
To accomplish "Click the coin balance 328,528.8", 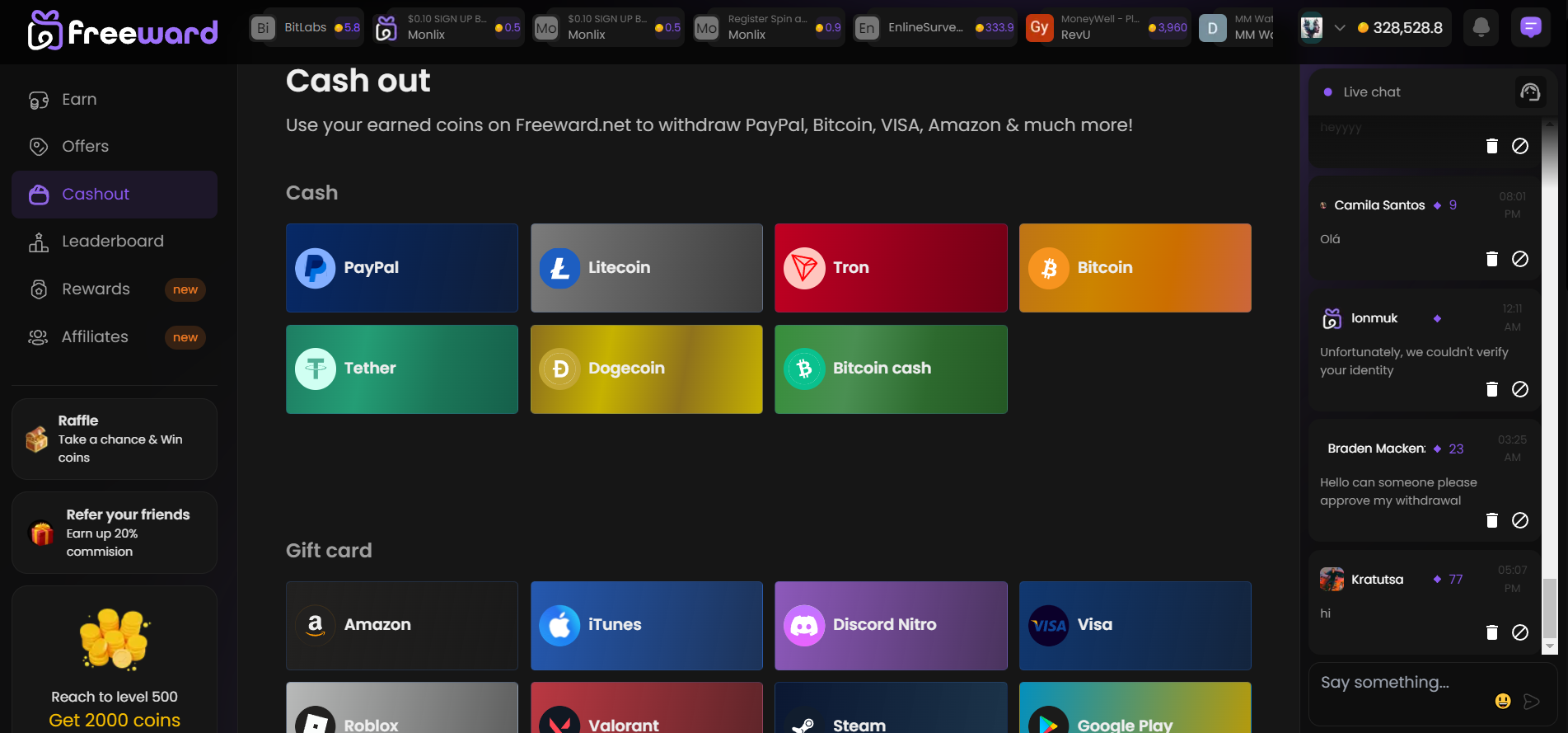I will [1400, 28].
